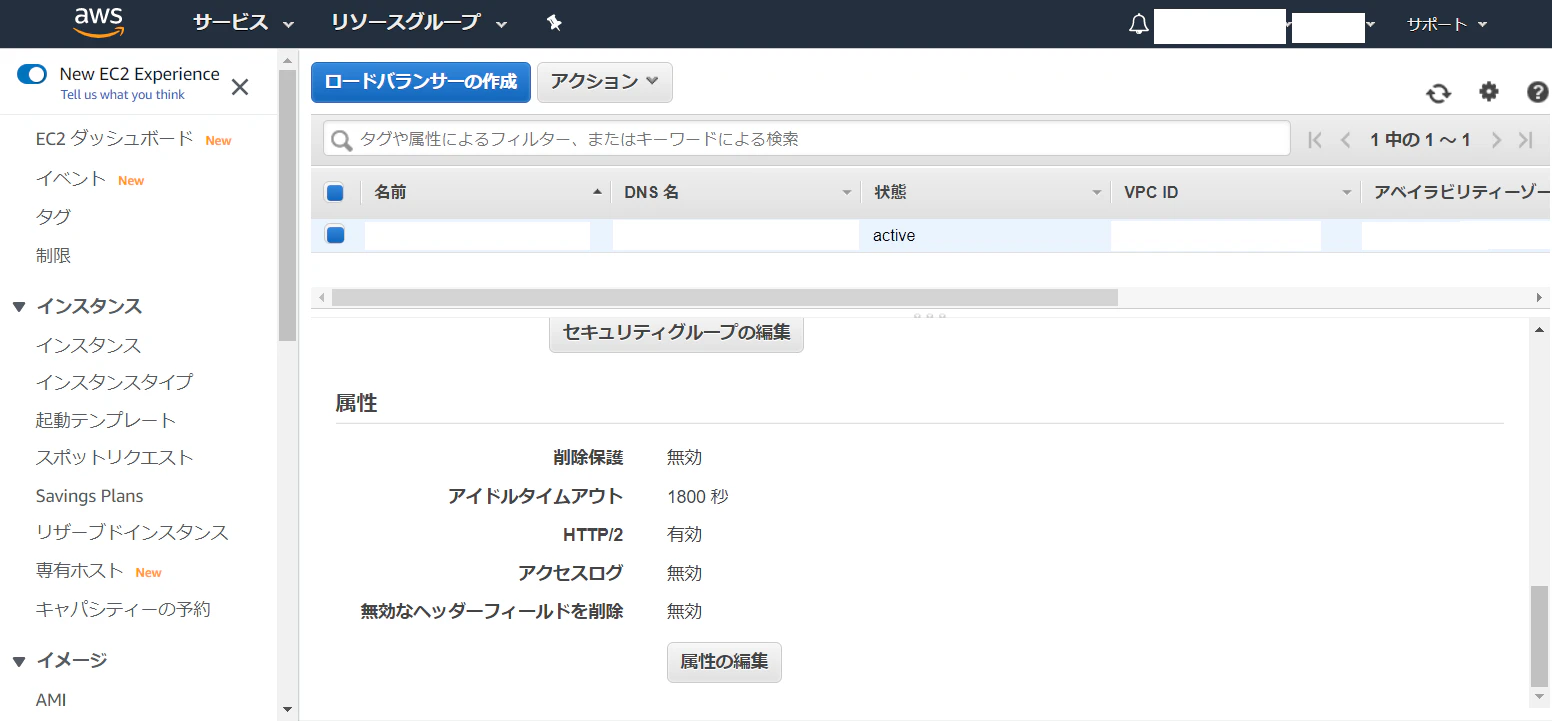
Task: Click the filter search input field
Action: 806,140
